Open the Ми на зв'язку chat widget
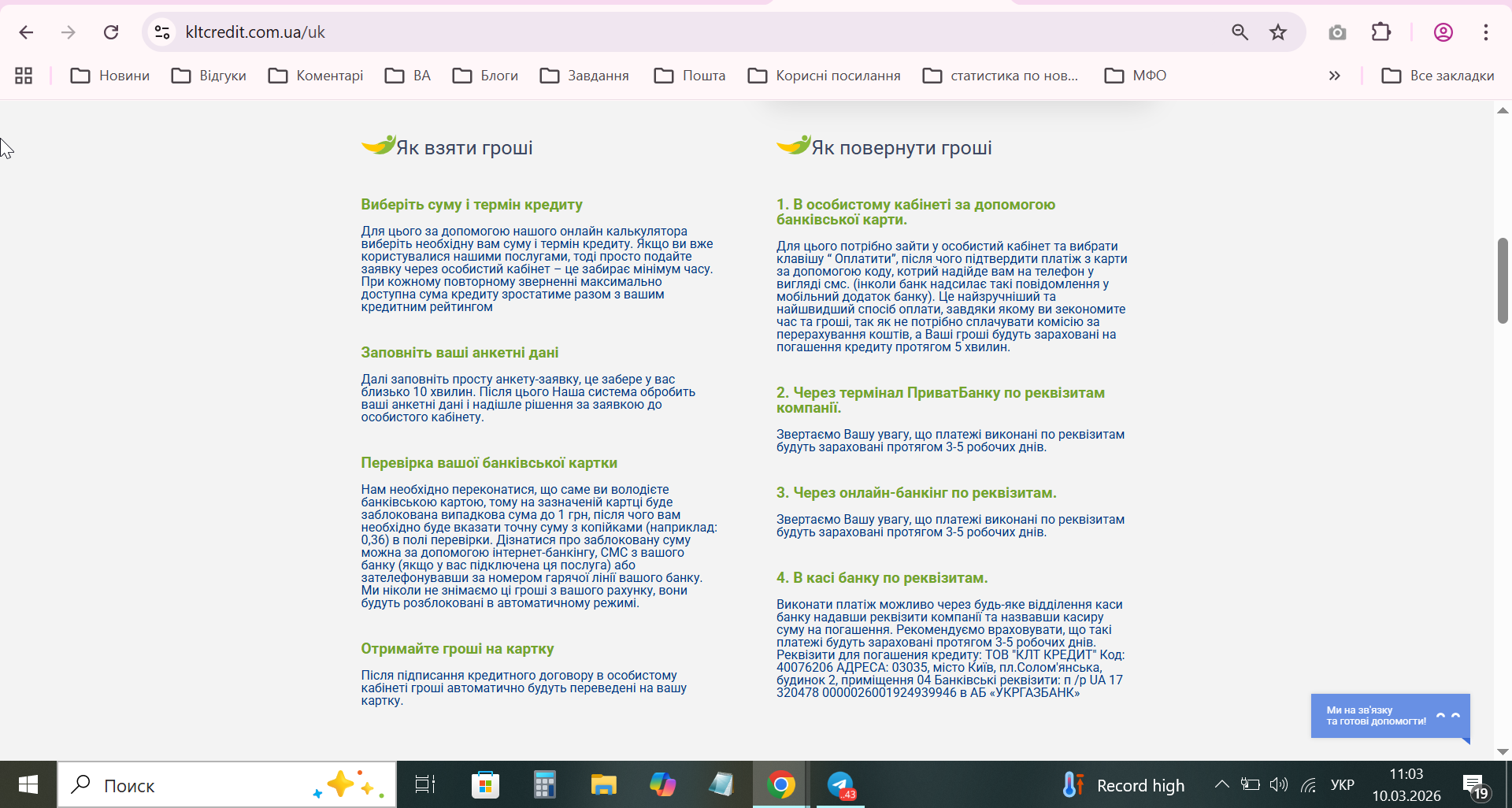Viewport: 1512px width, 808px height. click(1390, 716)
